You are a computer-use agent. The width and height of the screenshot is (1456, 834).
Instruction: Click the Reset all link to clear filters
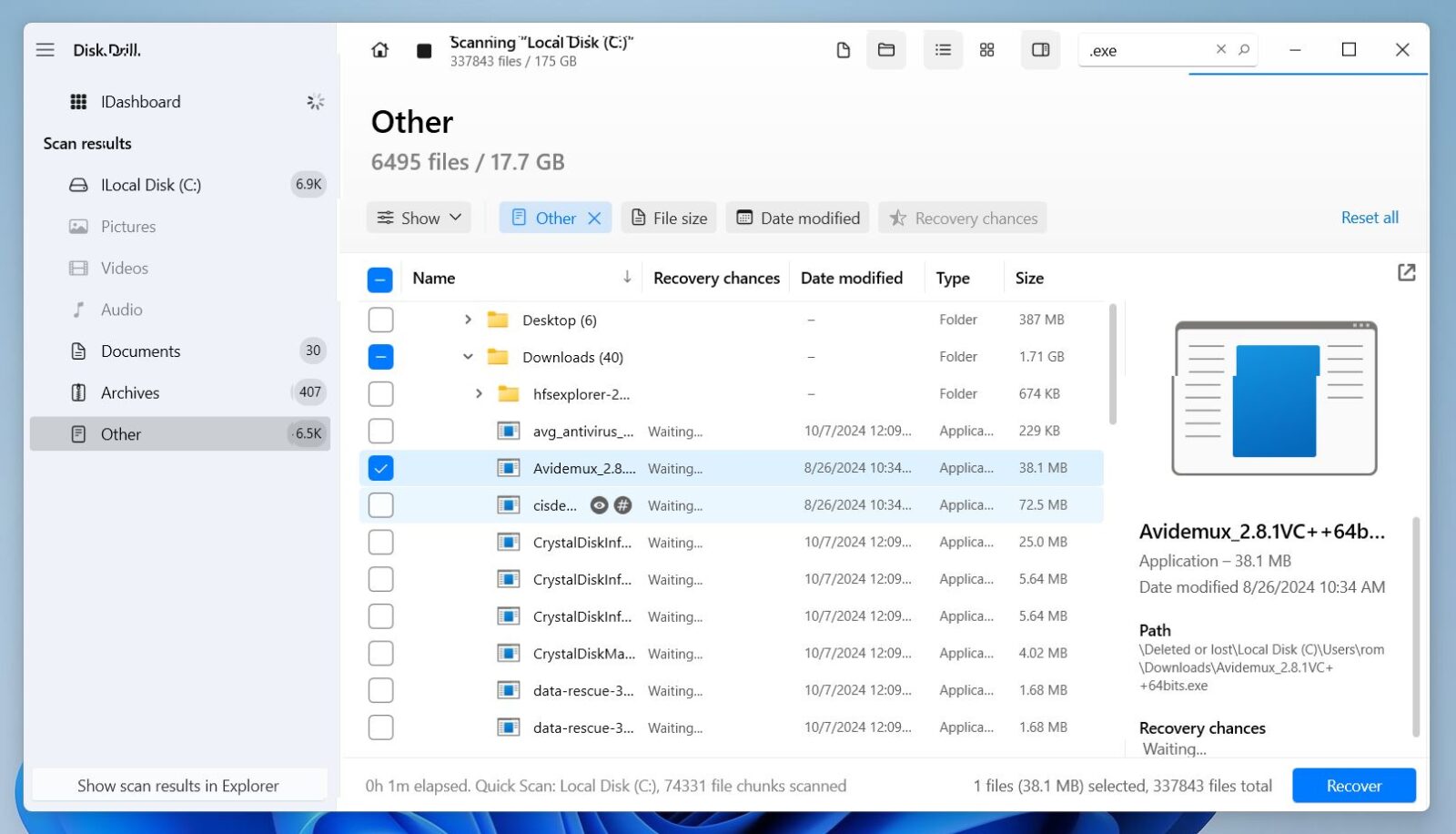coord(1370,218)
